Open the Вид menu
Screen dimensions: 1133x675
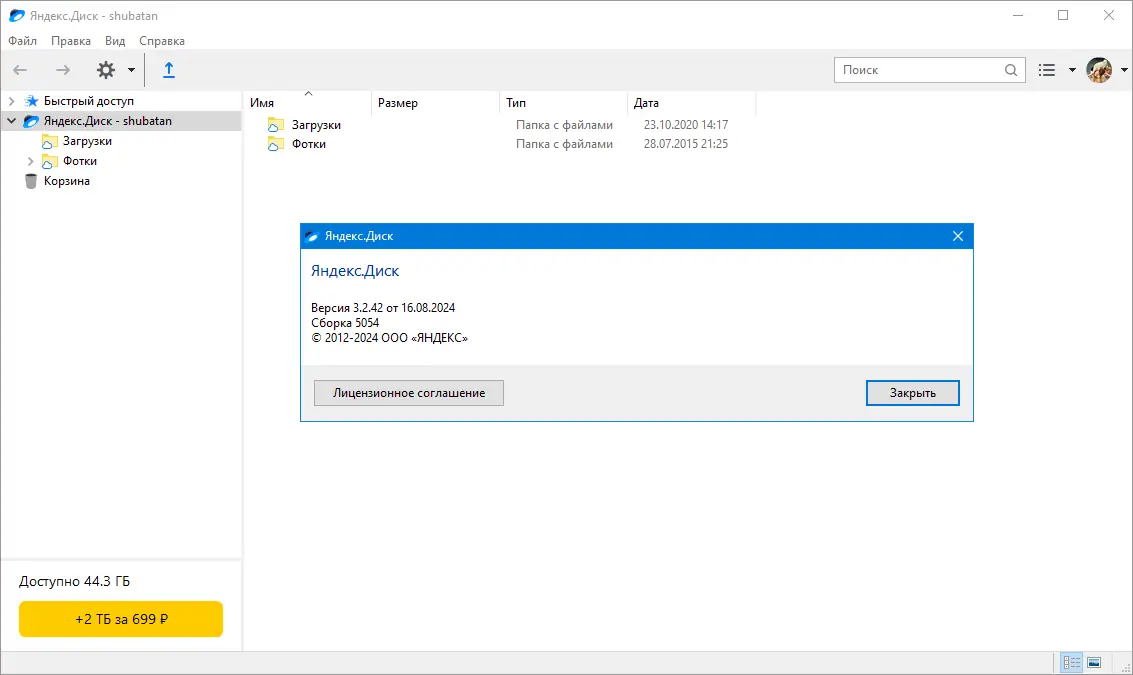tap(115, 41)
